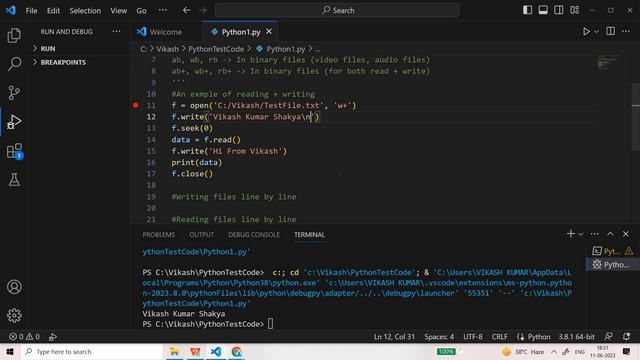The image size is (640, 360).
Task: Switch to the PROBLEMS panel tab
Action: point(159,235)
